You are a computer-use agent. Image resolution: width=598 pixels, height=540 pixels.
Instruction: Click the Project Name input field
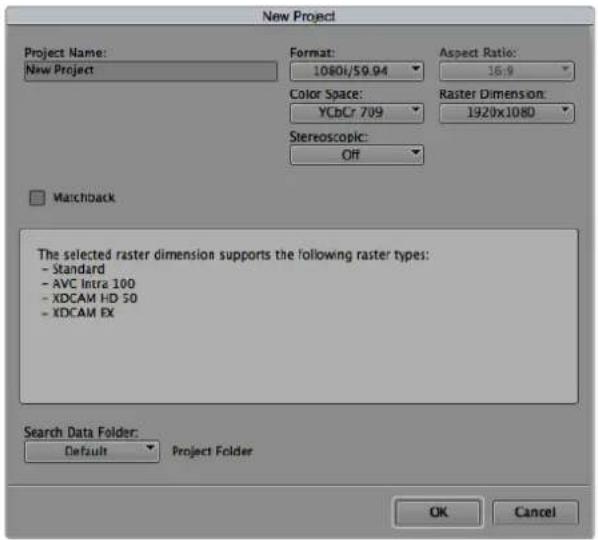tap(150, 71)
